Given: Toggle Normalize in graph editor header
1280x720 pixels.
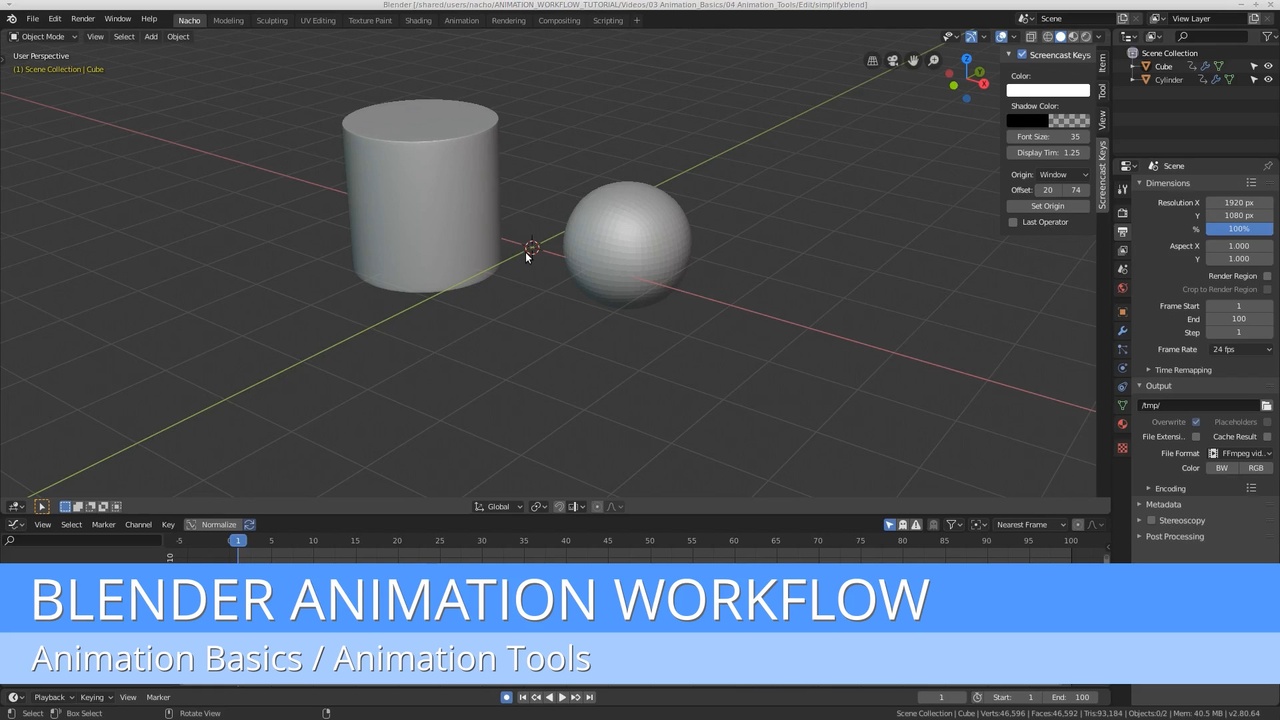Looking at the screenshot, I should pyautogui.click(x=211, y=525).
